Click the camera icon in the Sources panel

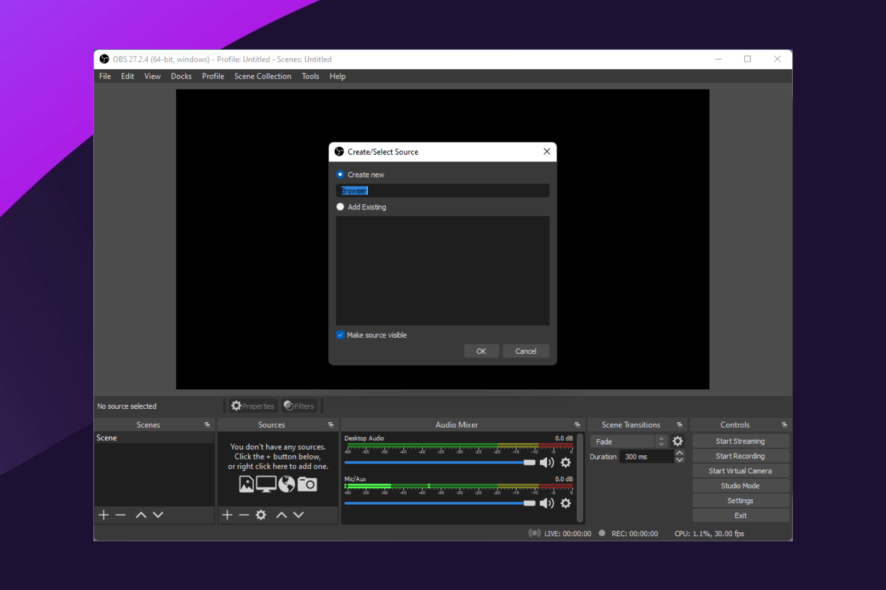tap(306, 485)
